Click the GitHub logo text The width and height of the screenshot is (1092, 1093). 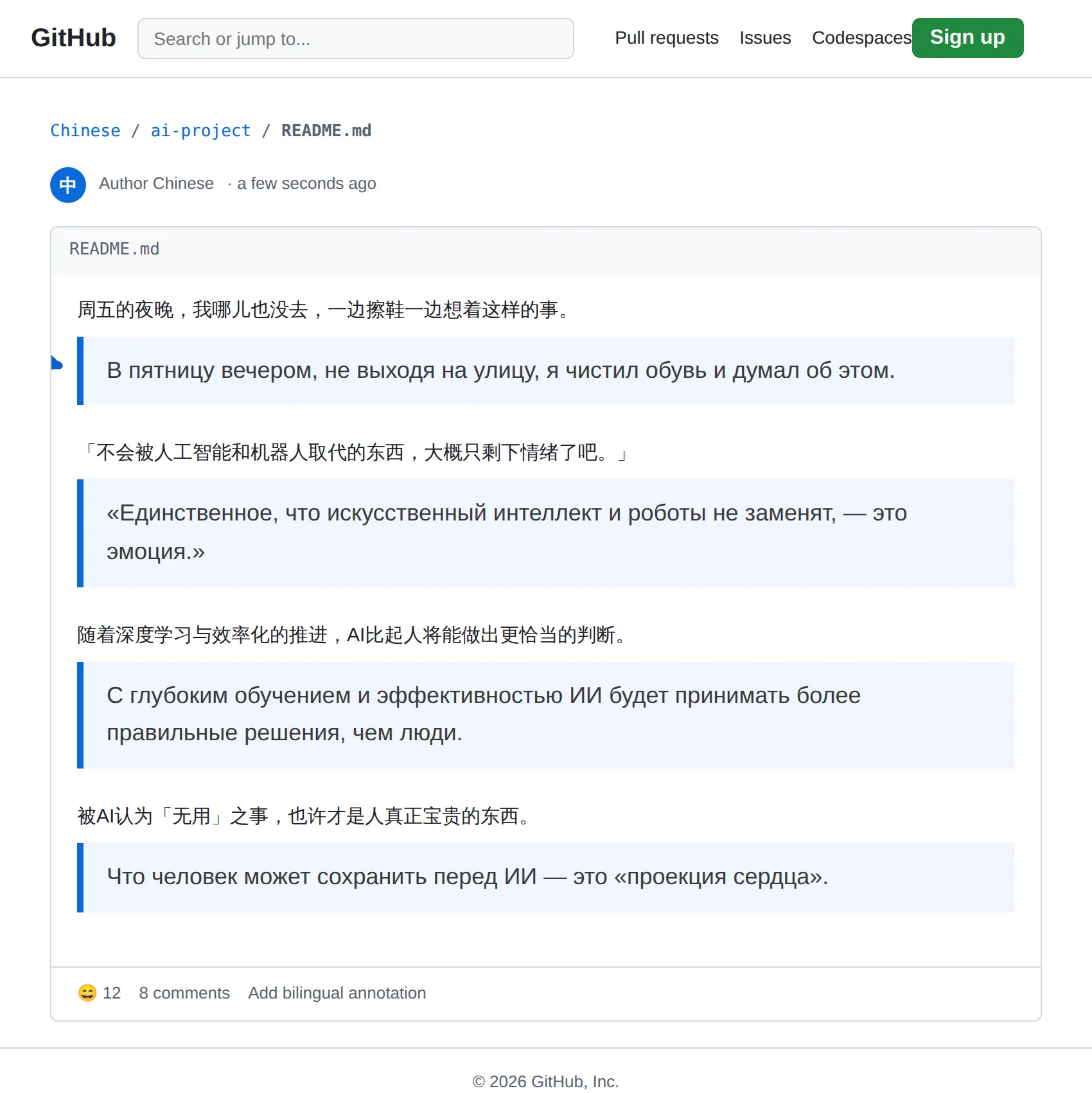click(73, 38)
